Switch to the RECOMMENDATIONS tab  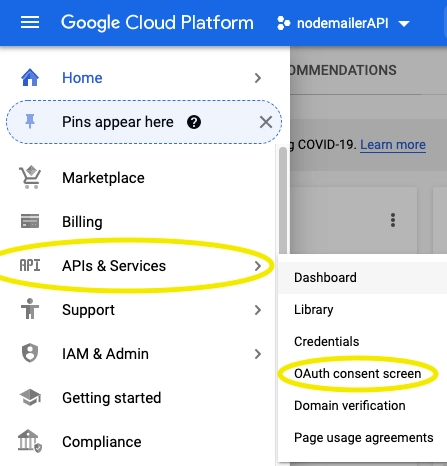[x=343, y=70]
